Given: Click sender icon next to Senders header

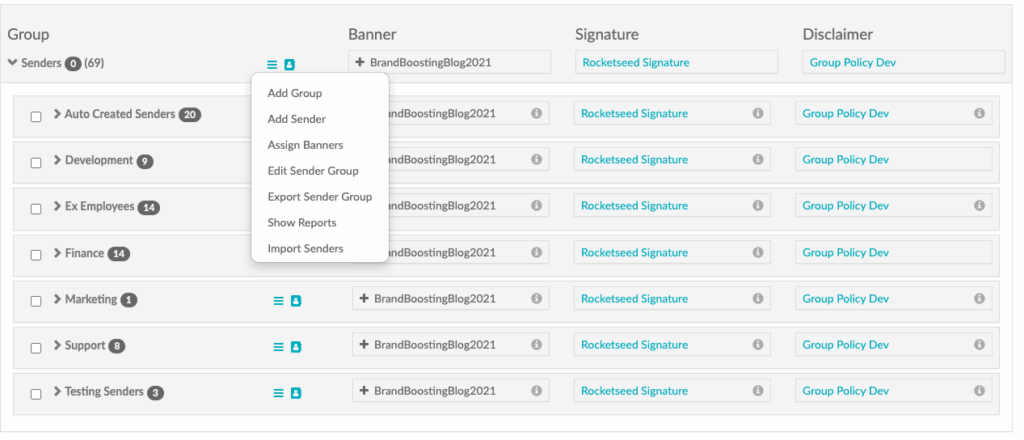Looking at the screenshot, I should click(289, 64).
